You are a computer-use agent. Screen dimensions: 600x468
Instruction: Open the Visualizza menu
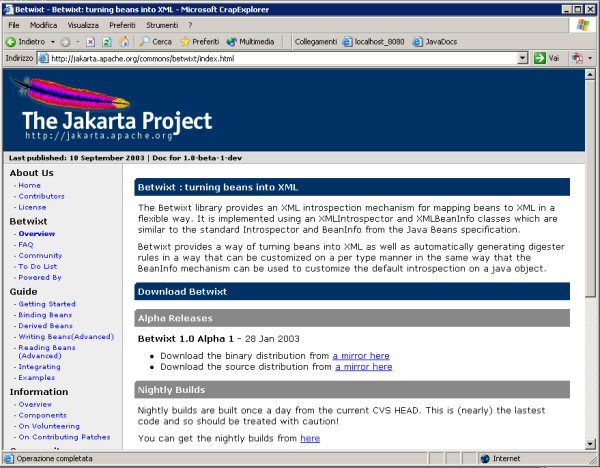click(x=83, y=25)
